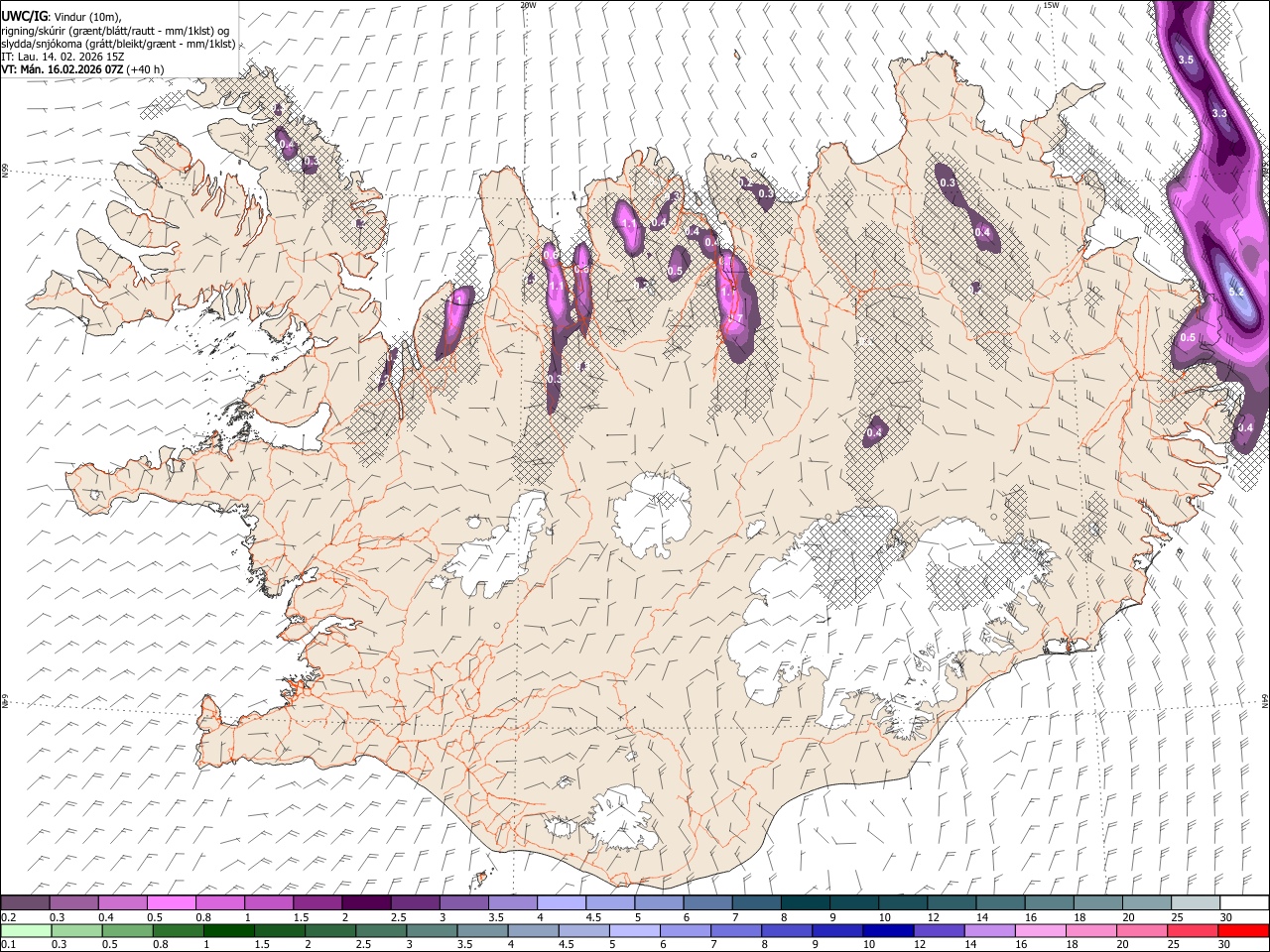The width and height of the screenshot is (1270, 952).
Task: Click the 'slydda/snjókoma' snow description line
Action: point(118,44)
